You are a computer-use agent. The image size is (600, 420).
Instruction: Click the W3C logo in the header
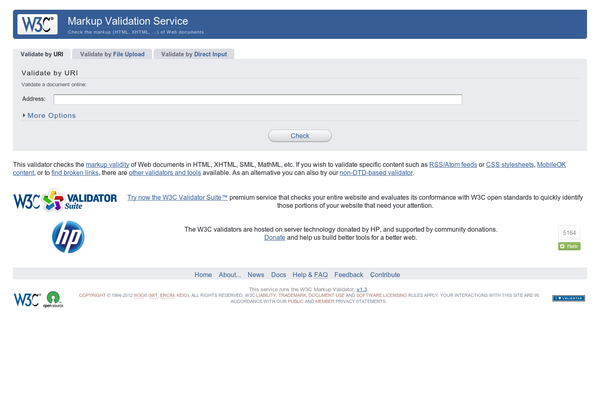tap(38, 24)
